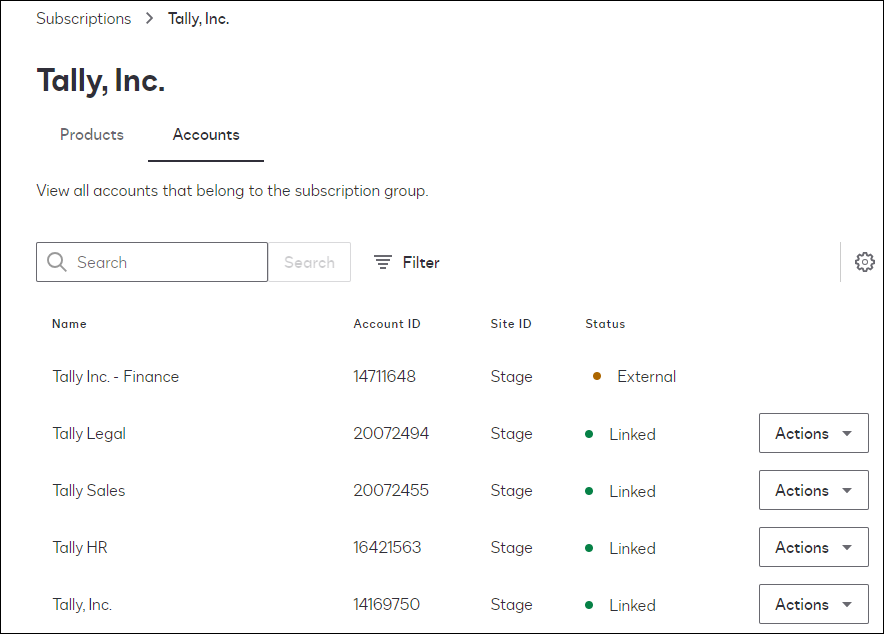Click the Tally, Inc. breadcrumb entry

pyautogui.click(x=198, y=18)
